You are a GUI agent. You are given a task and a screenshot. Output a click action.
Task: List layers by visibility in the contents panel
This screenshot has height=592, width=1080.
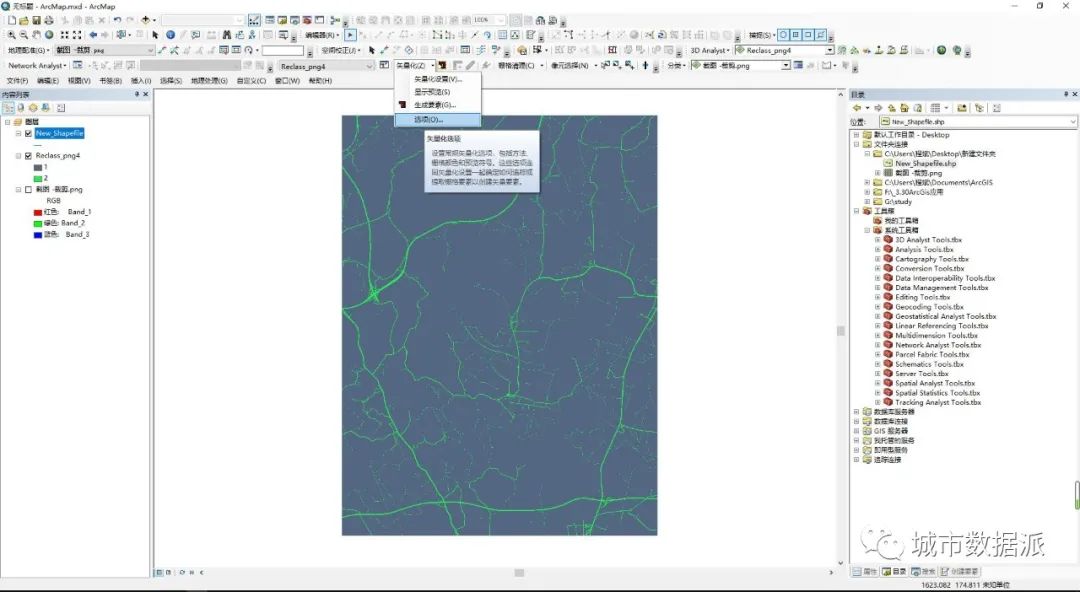click(32, 108)
